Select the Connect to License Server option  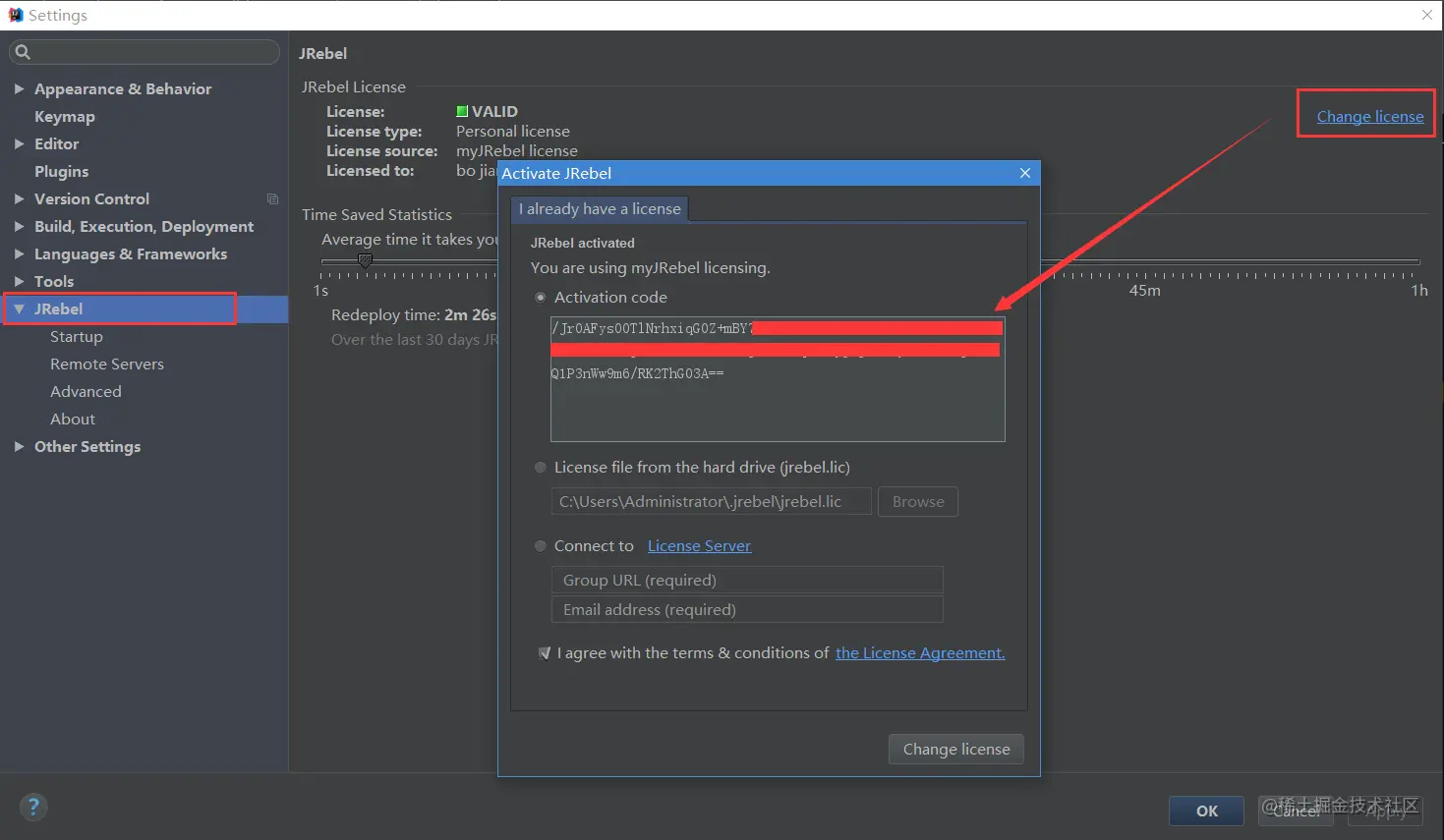(540, 546)
